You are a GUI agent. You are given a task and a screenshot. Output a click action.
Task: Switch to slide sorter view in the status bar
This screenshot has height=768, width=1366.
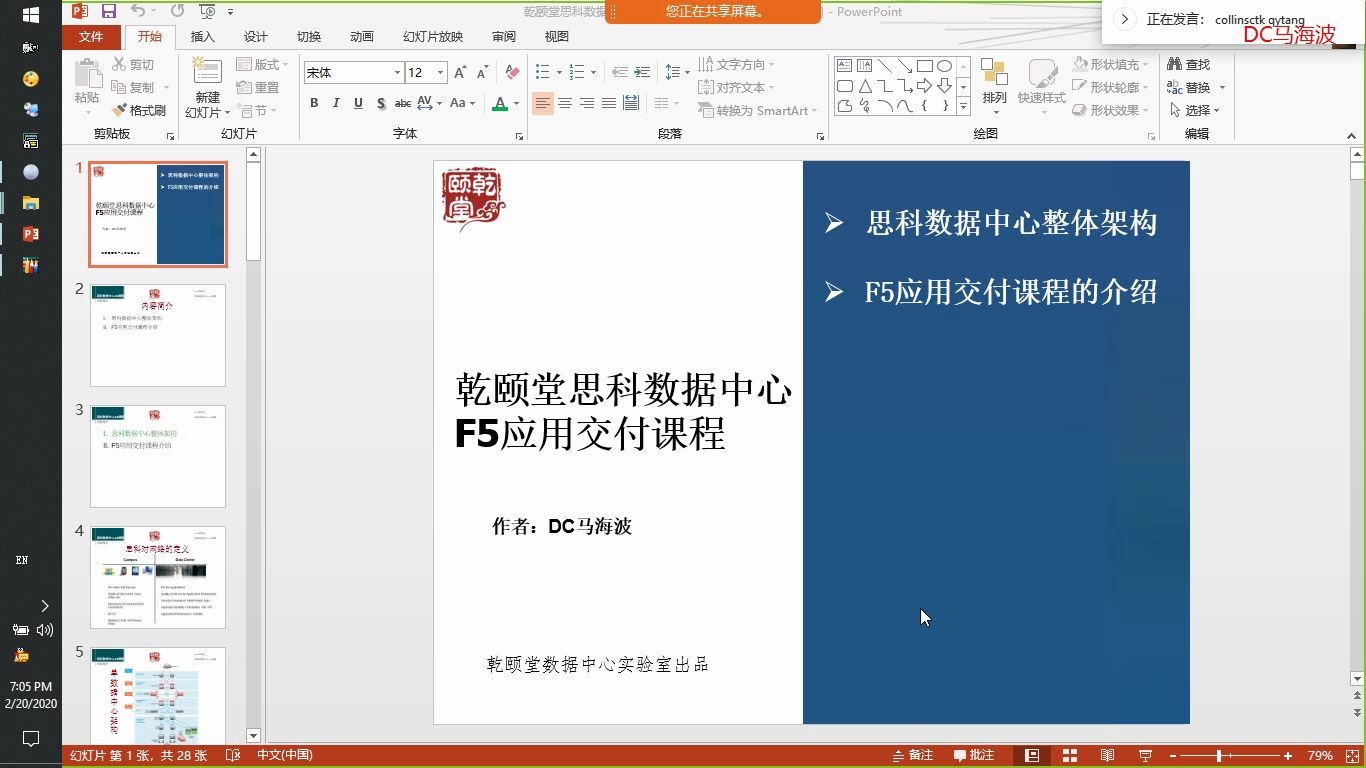click(1069, 756)
